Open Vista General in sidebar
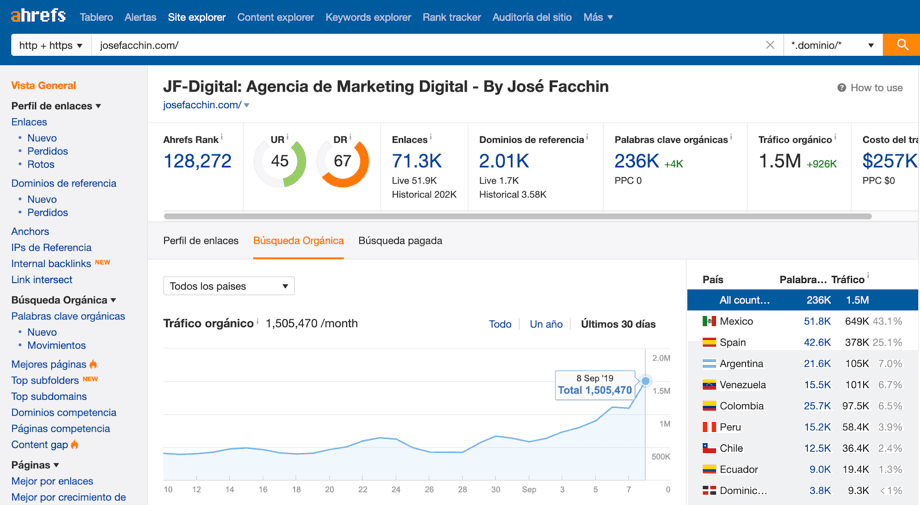The image size is (920, 505). pos(43,86)
